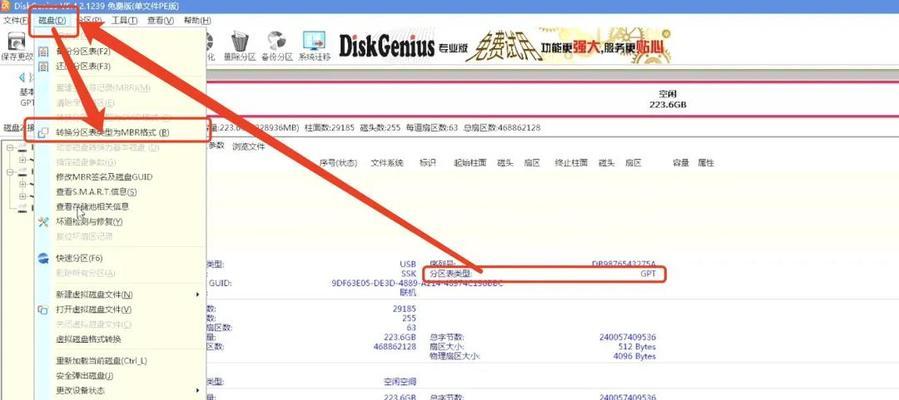Switch to the 浏览文件 tab
This screenshot has width=899, height=400.
(248, 147)
